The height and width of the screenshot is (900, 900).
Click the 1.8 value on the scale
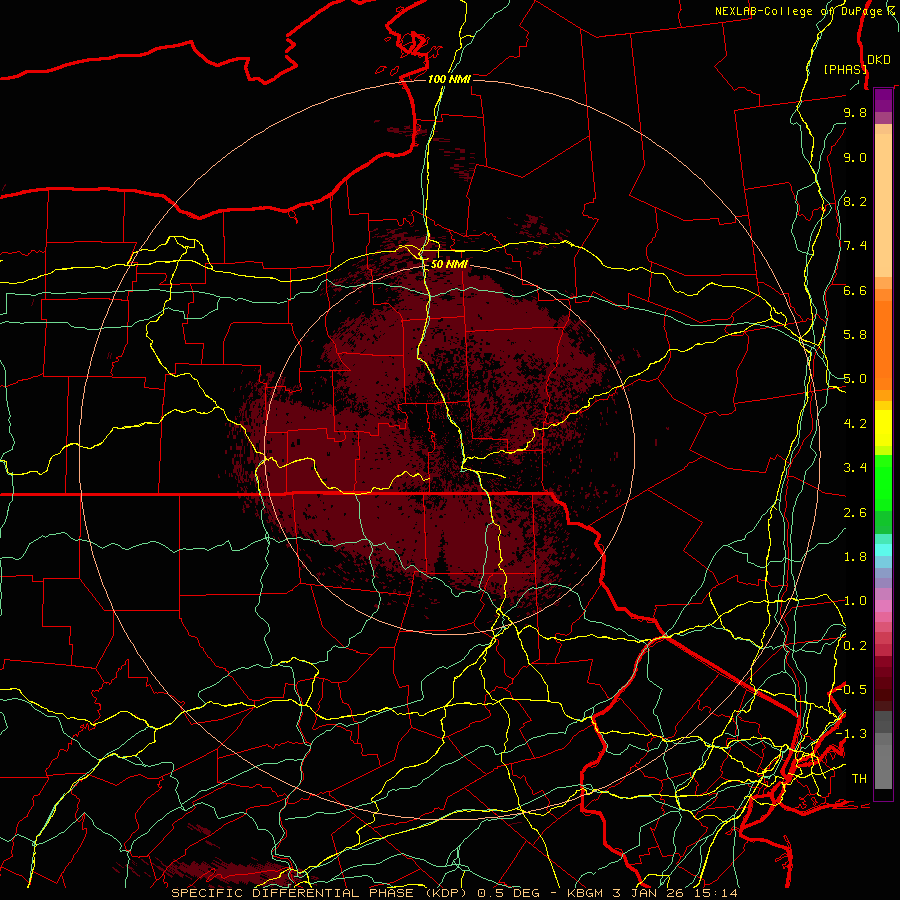coord(855,557)
